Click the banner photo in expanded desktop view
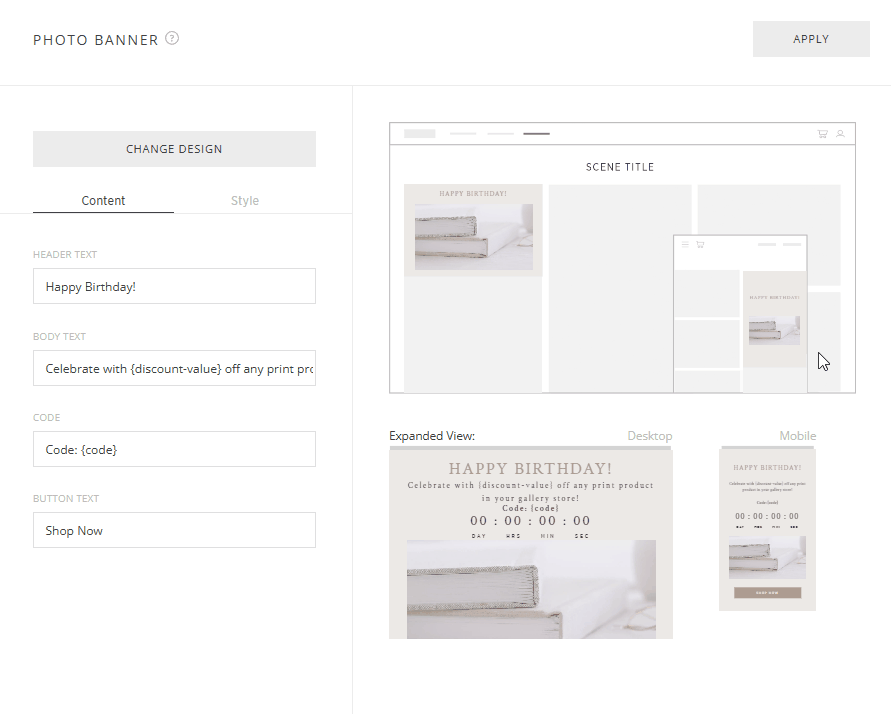This screenshot has width=891, height=714. tap(530, 590)
